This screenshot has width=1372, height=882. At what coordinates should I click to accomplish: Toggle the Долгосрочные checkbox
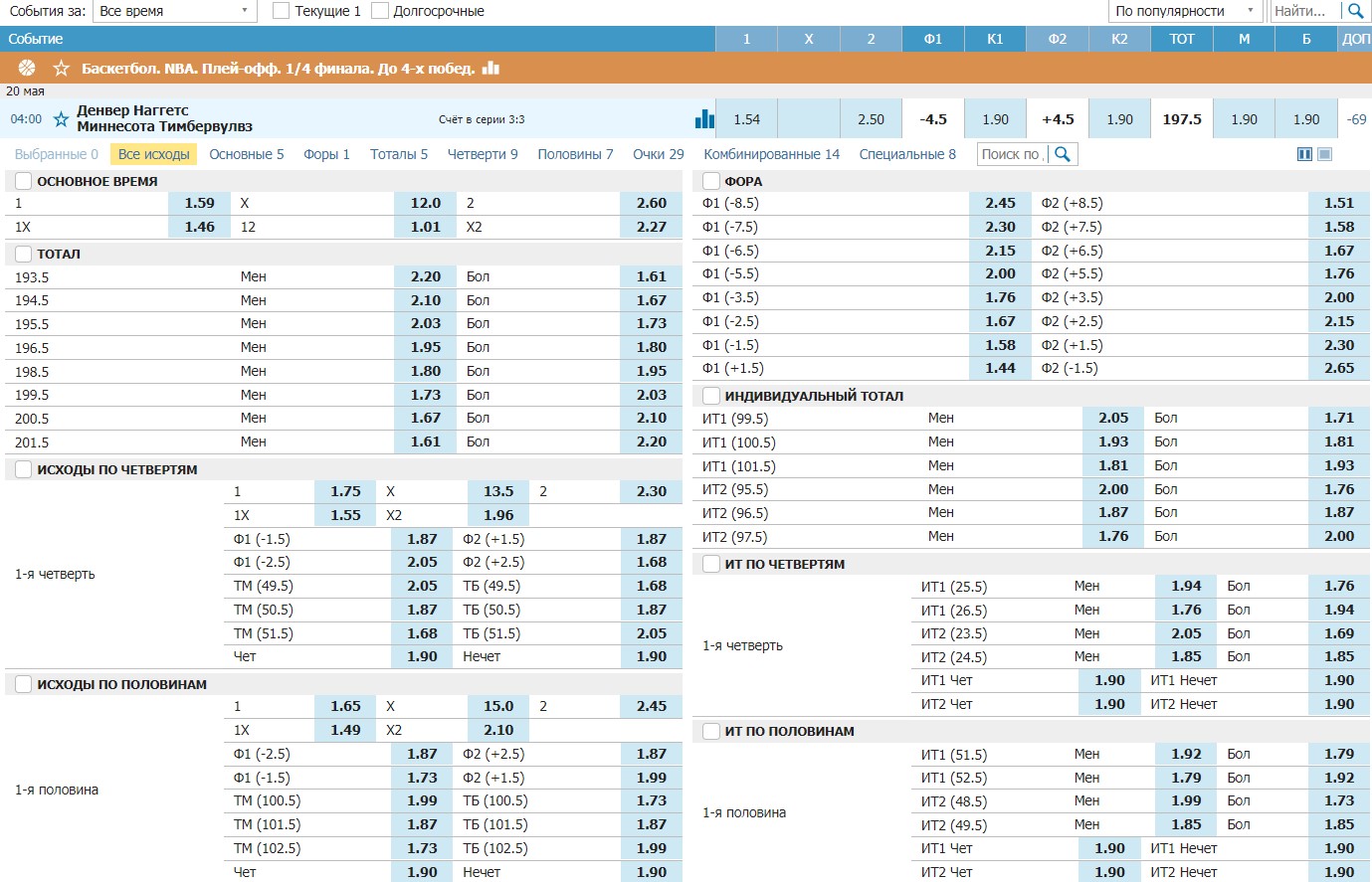pyautogui.click(x=379, y=11)
